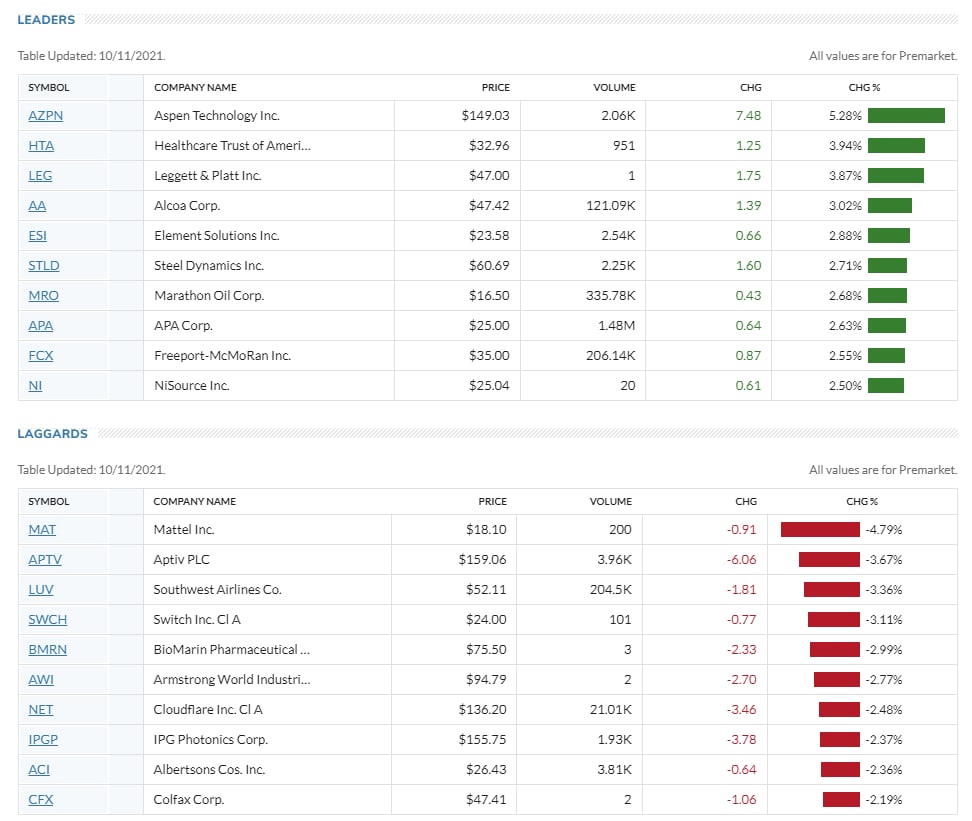Select the Cloudflare Inc. Cl A cell
The image size is (972, 821).
208,709
